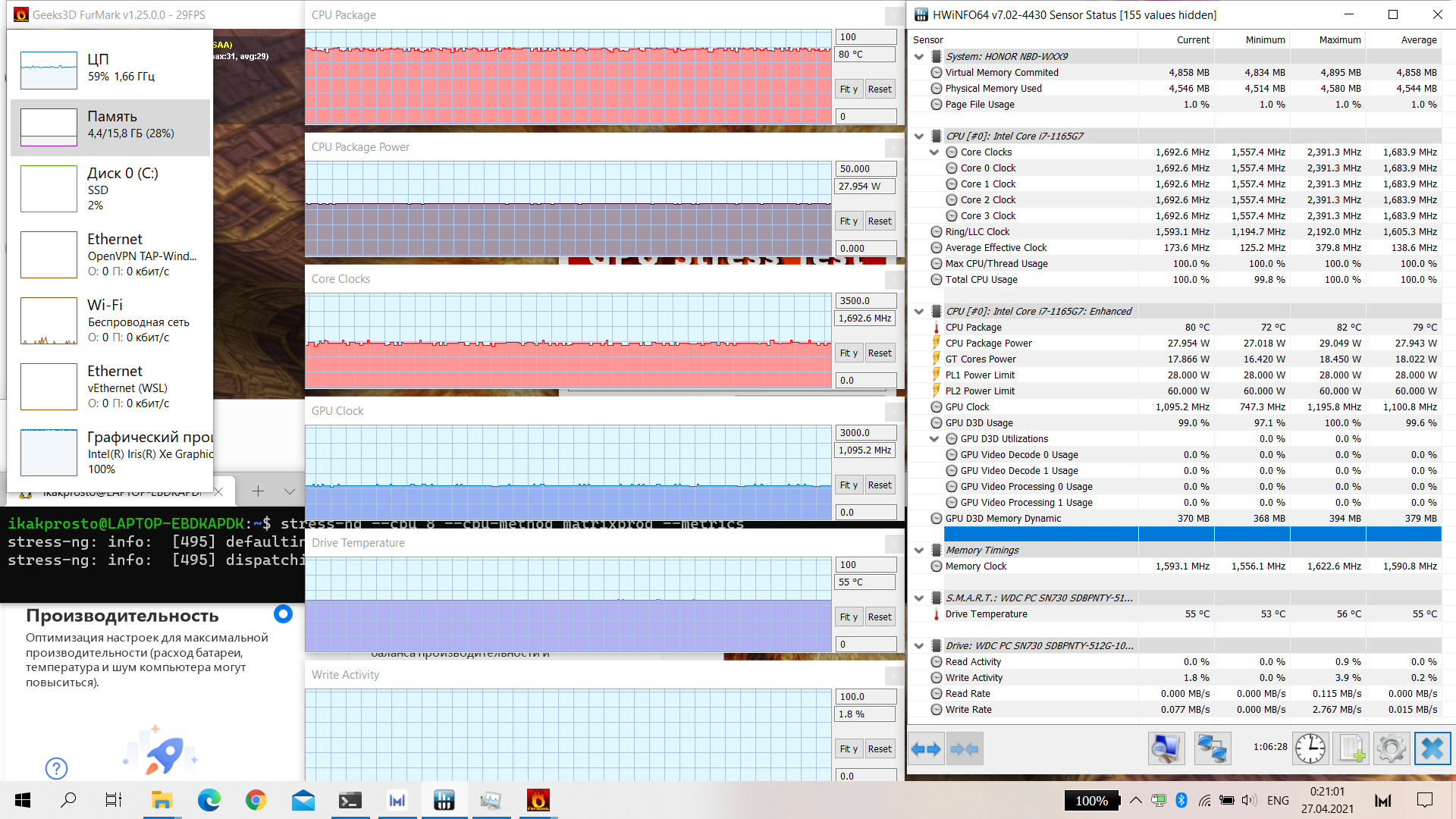Click the help question mark icon in PC Manager
Viewport: 1456px width, 819px height.
(x=56, y=768)
